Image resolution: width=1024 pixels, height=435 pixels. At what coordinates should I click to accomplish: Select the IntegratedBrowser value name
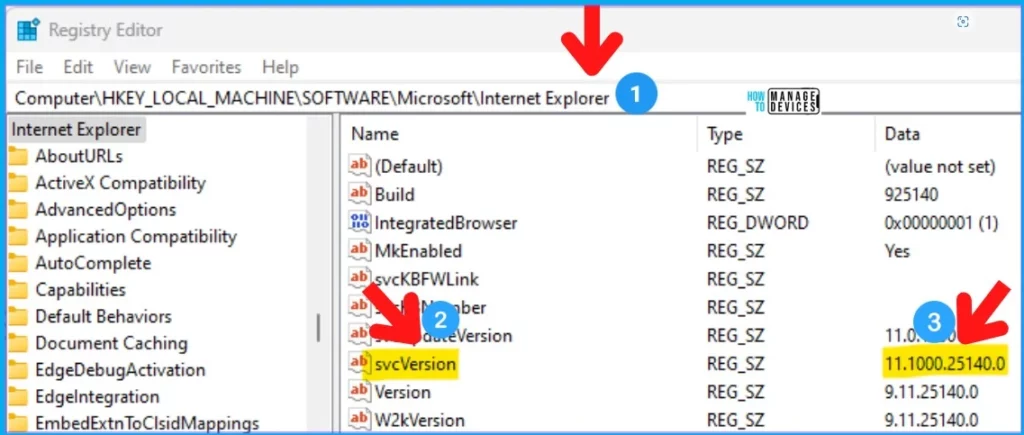(x=445, y=223)
